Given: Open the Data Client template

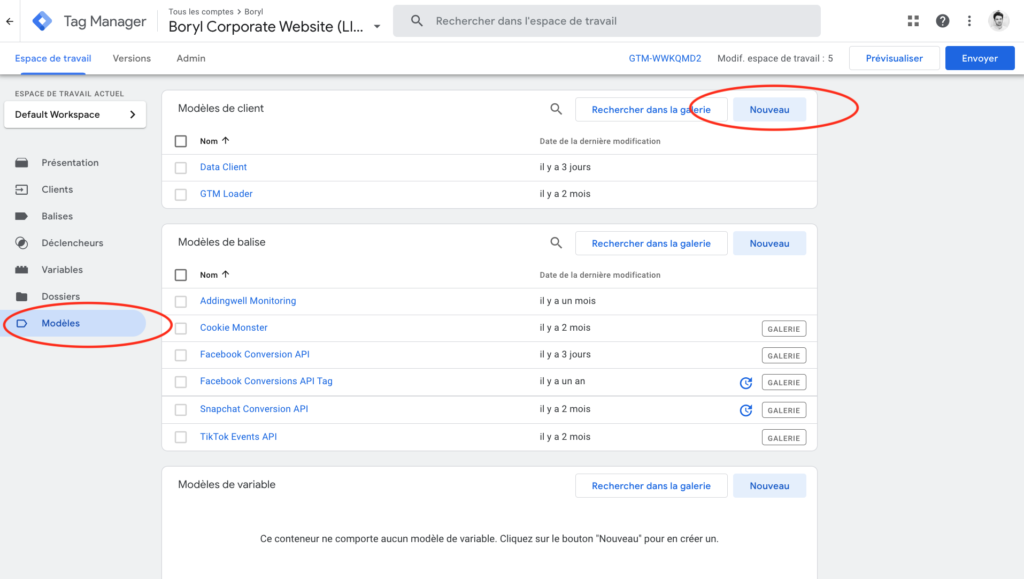Looking at the screenshot, I should tap(223, 167).
